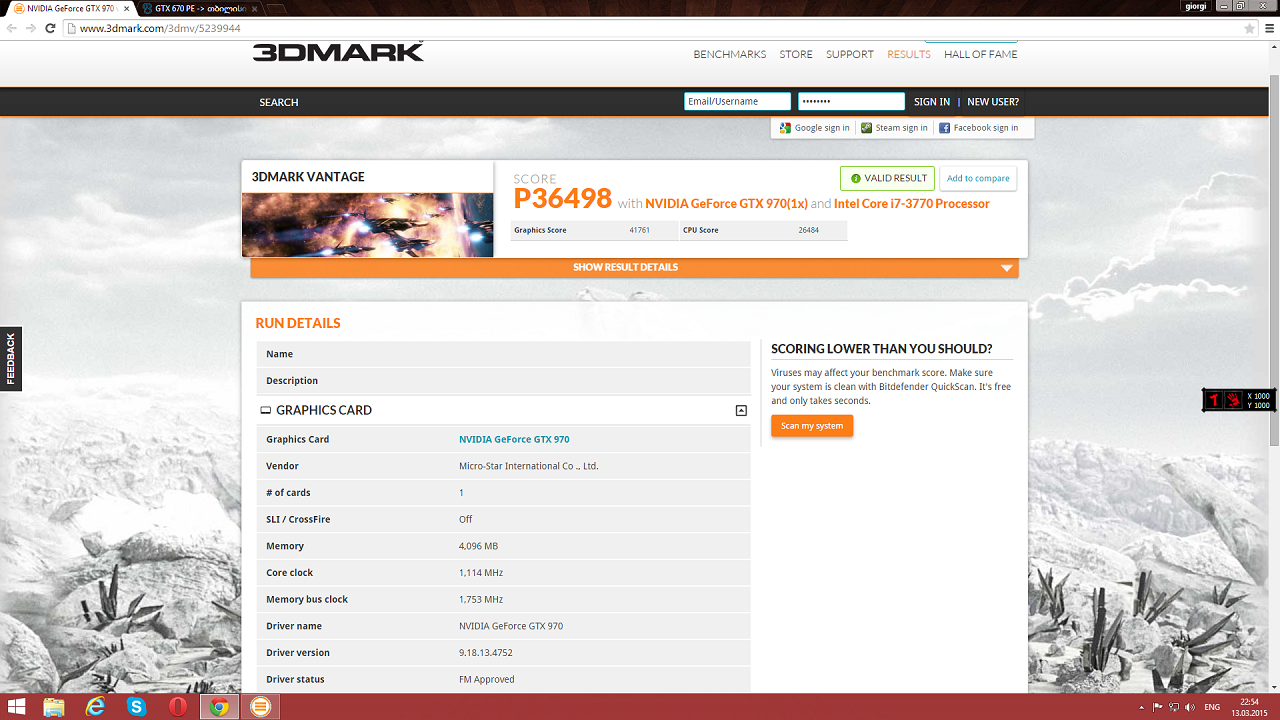Viewport: 1280px width, 720px height.
Task: Click the SLI / CrossFire value Off
Action: (x=466, y=520)
